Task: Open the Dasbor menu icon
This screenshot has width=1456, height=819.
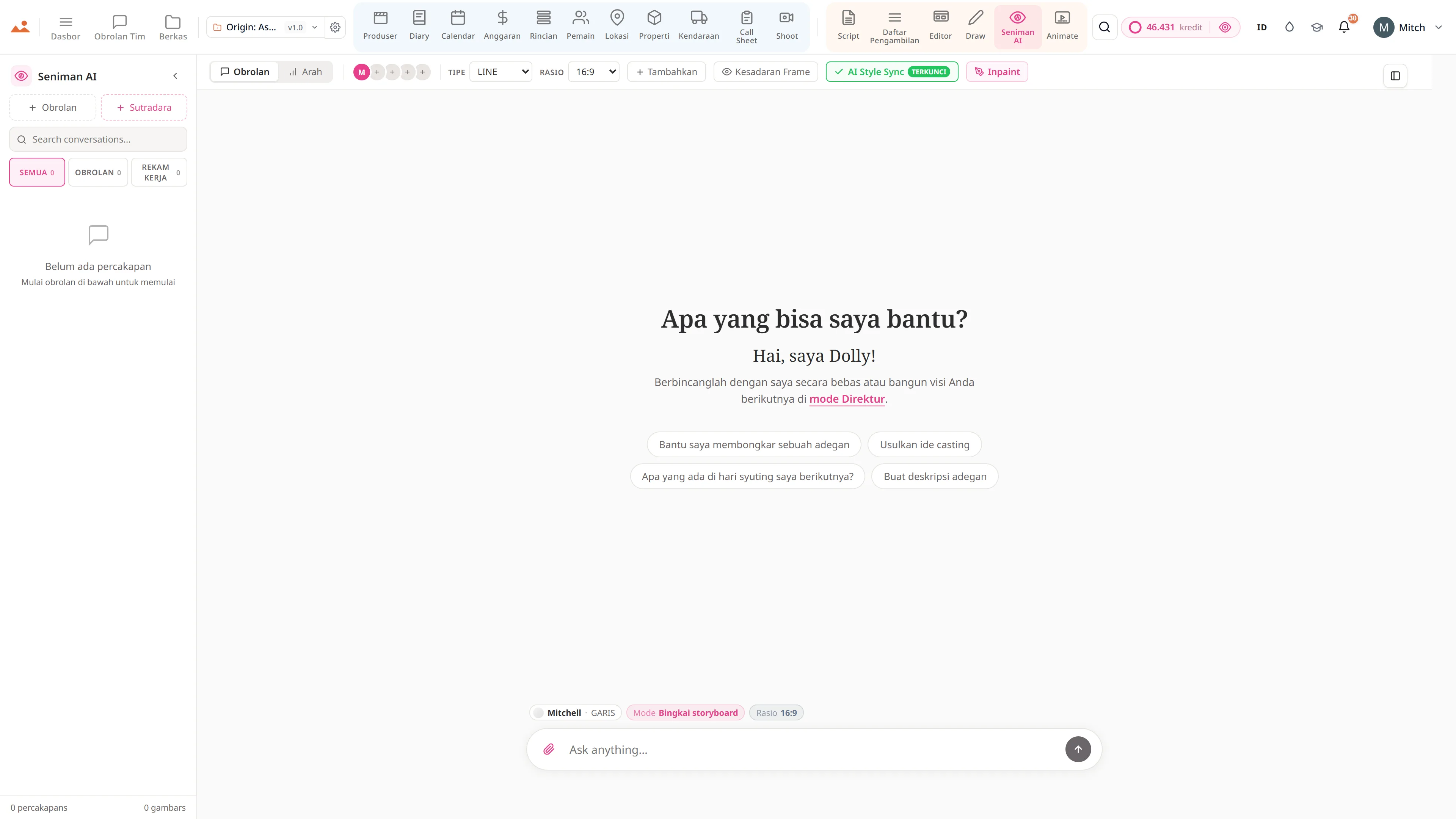Action: [66, 27]
